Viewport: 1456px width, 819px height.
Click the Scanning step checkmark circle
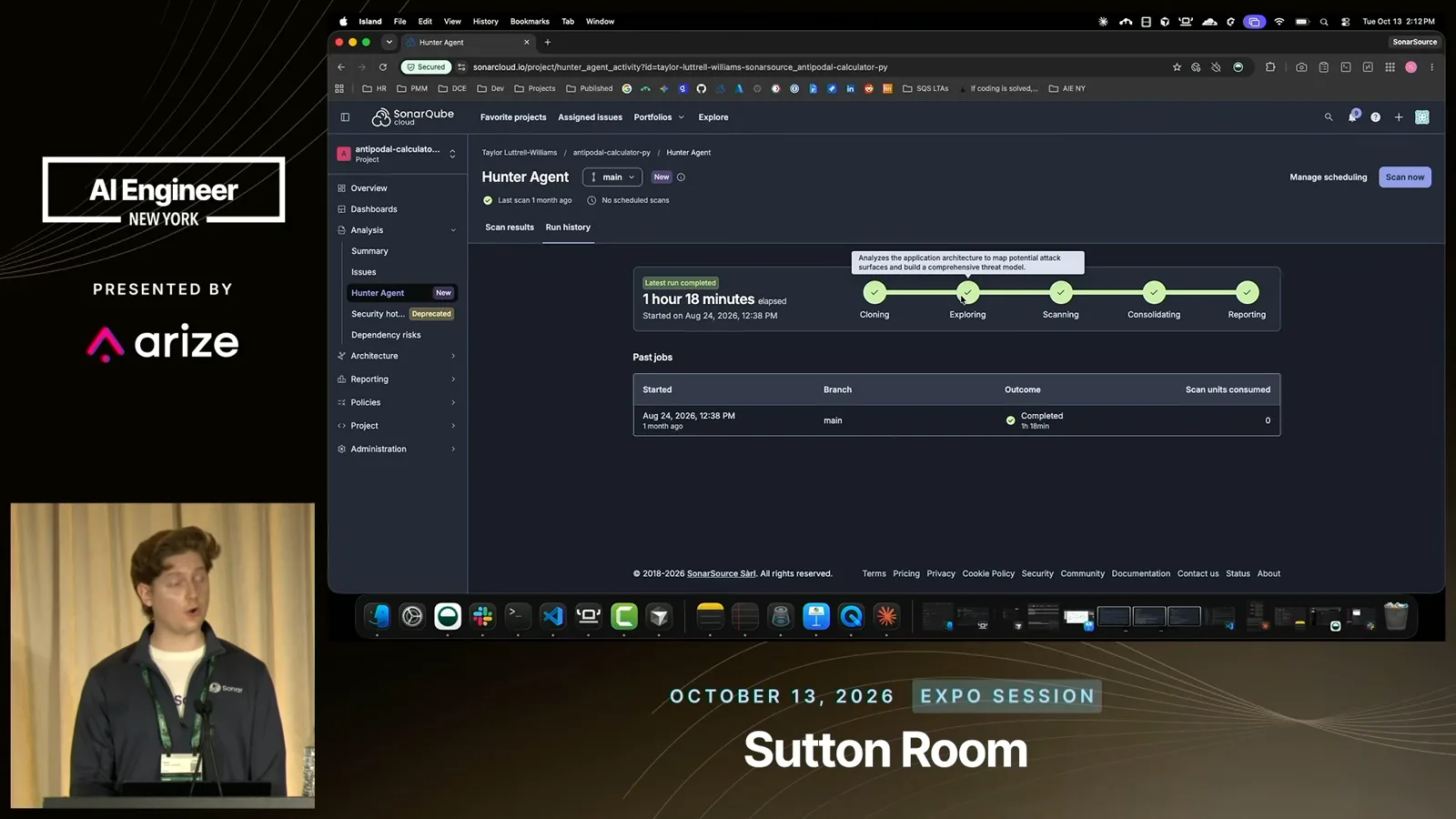(x=1061, y=292)
